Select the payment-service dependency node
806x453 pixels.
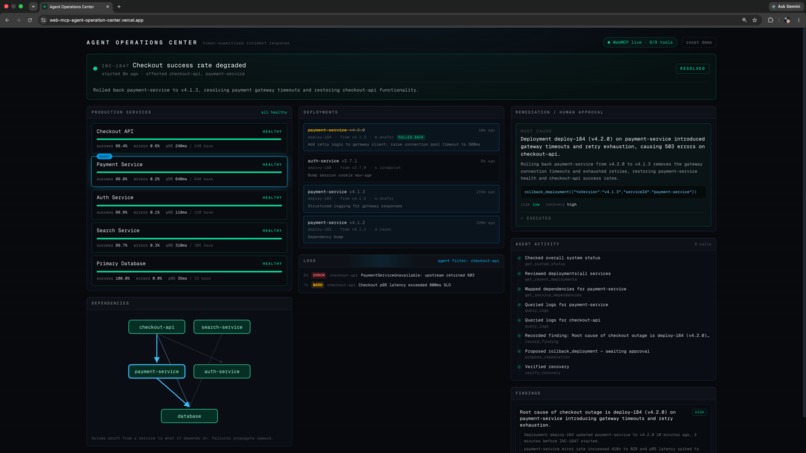[x=157, y=371]
